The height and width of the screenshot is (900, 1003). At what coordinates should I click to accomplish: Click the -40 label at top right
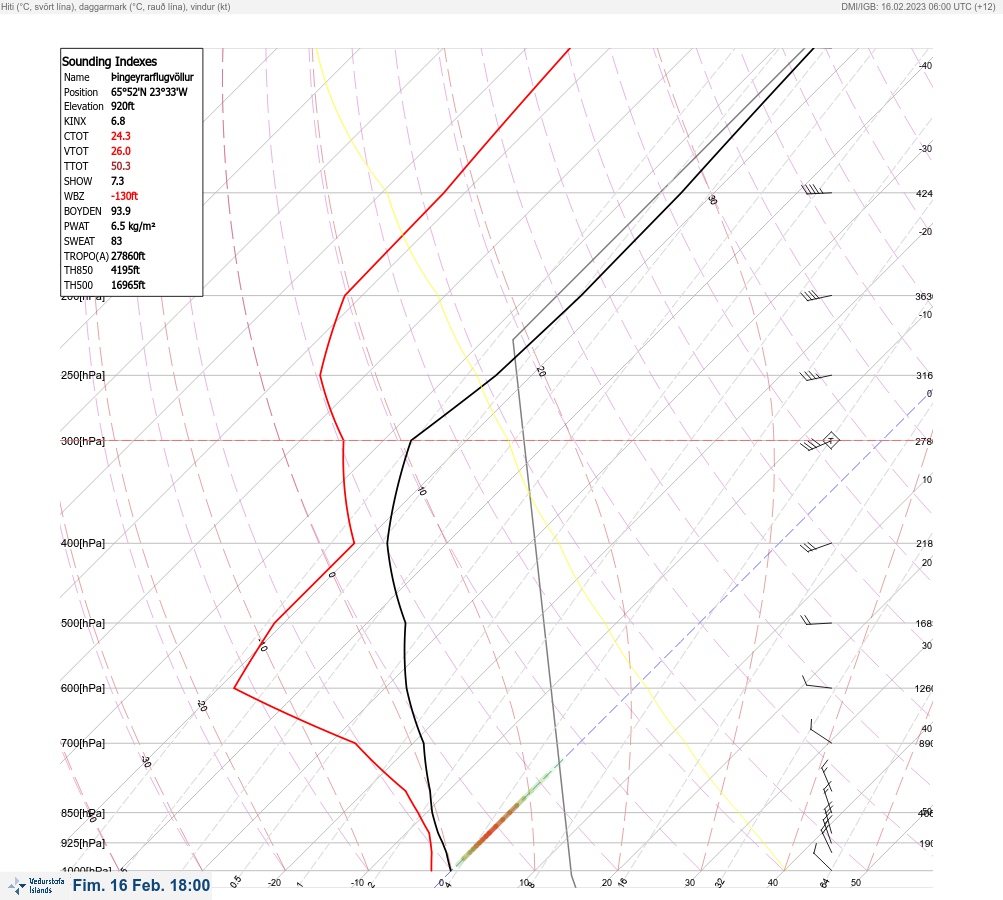[x=926, y=65]
